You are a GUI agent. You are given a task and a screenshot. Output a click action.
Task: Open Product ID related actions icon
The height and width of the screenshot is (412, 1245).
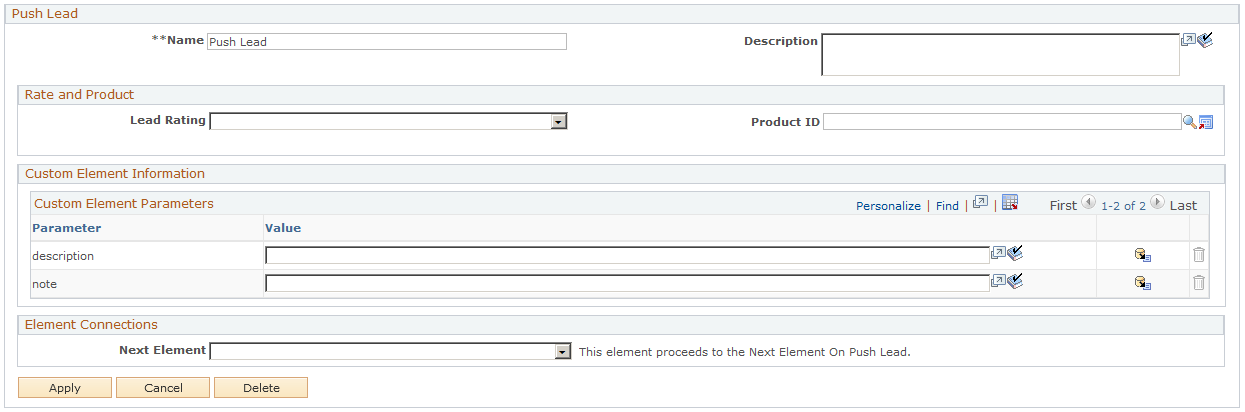coord(1206,122)
